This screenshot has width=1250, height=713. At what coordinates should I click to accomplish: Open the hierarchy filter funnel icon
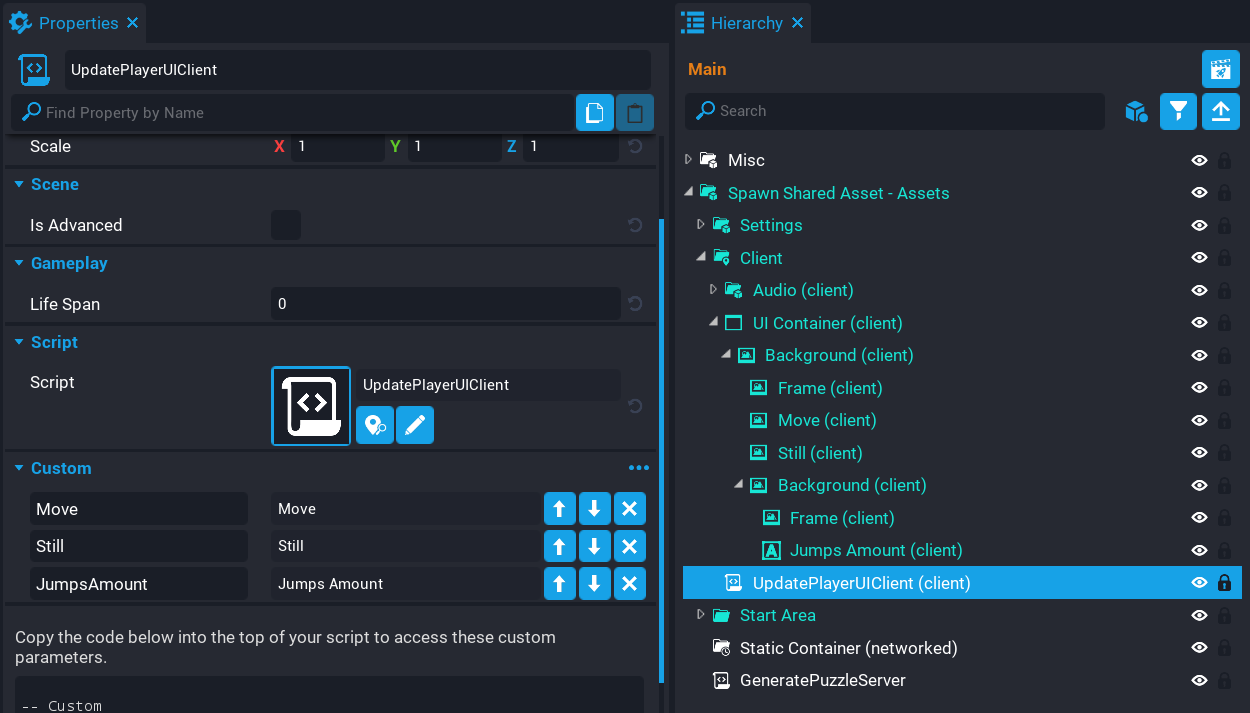coord(1178,111)
